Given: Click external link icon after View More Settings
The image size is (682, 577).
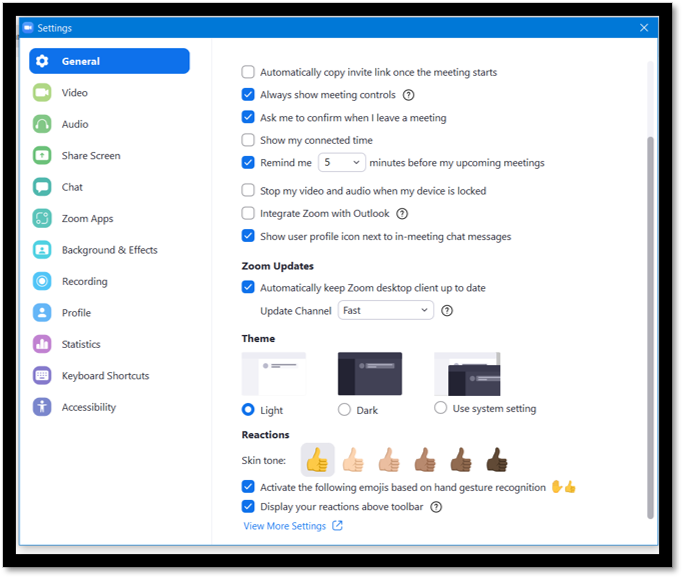Looking at the screenshot, I should pos(338,526).
